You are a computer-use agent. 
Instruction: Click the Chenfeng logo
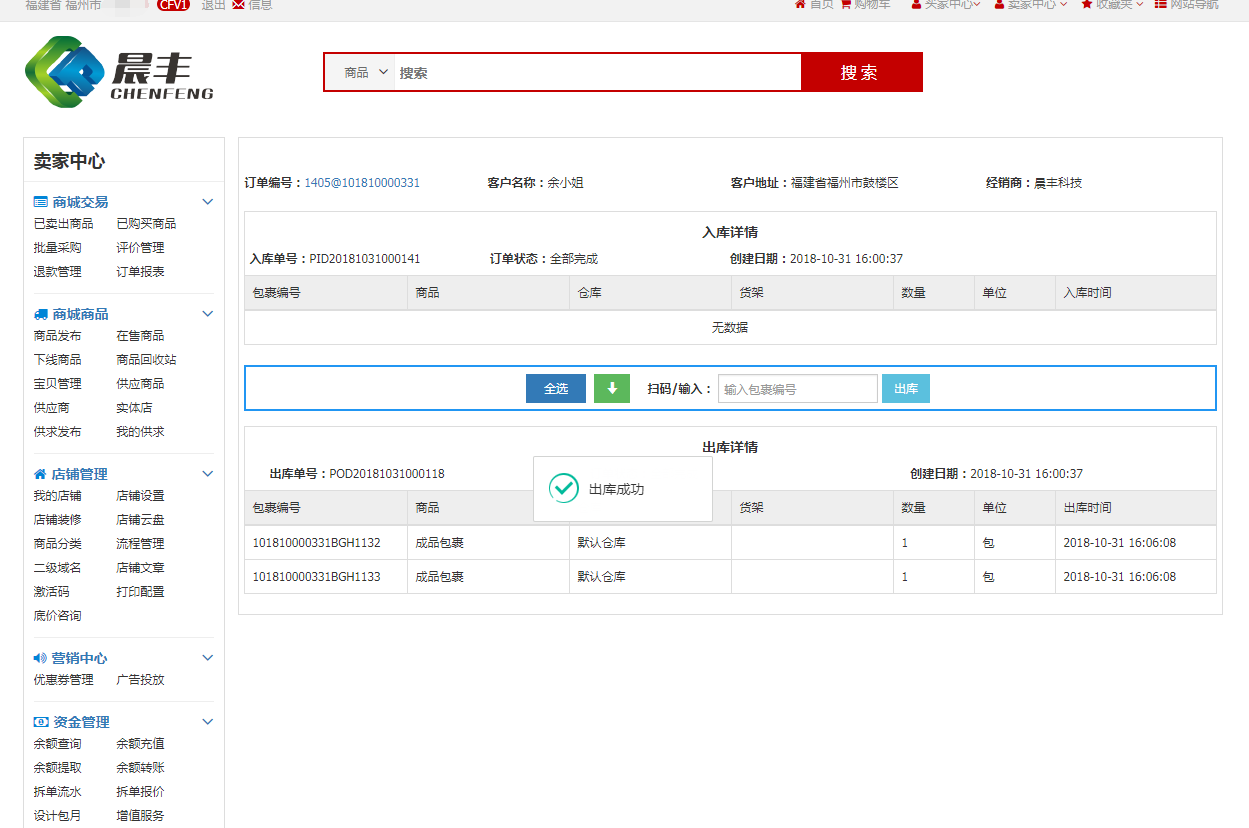pos(119,72)
